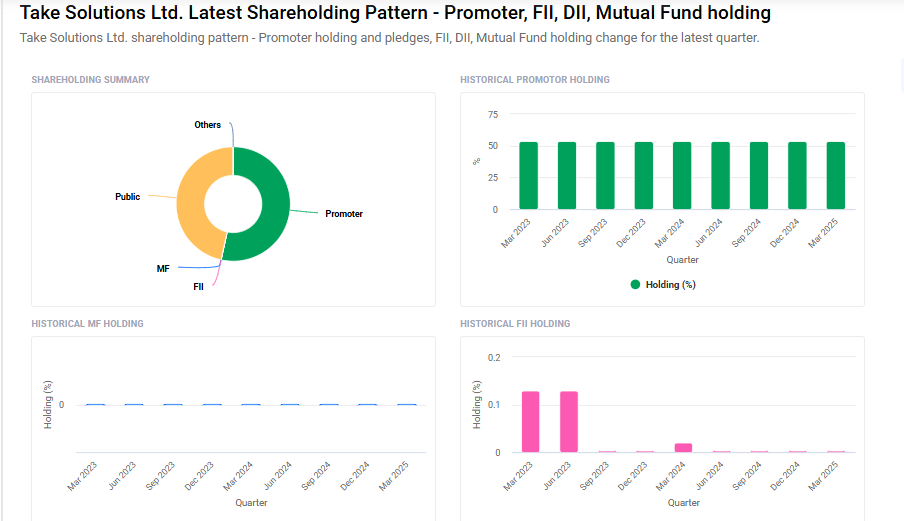Click Quarter axis label in MF chart

251,503
